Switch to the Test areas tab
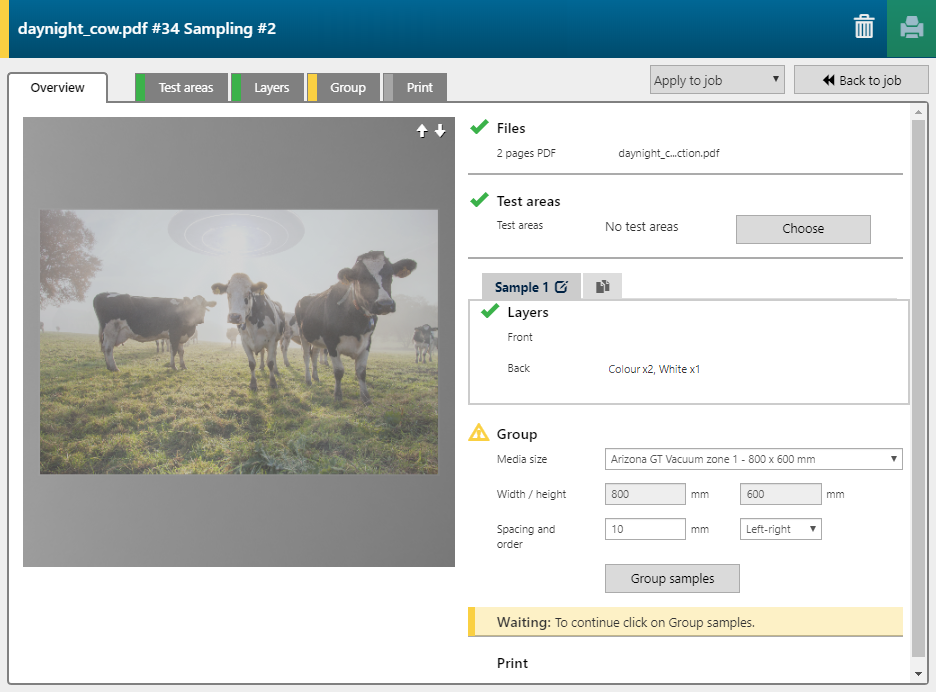 pos(181,88)
